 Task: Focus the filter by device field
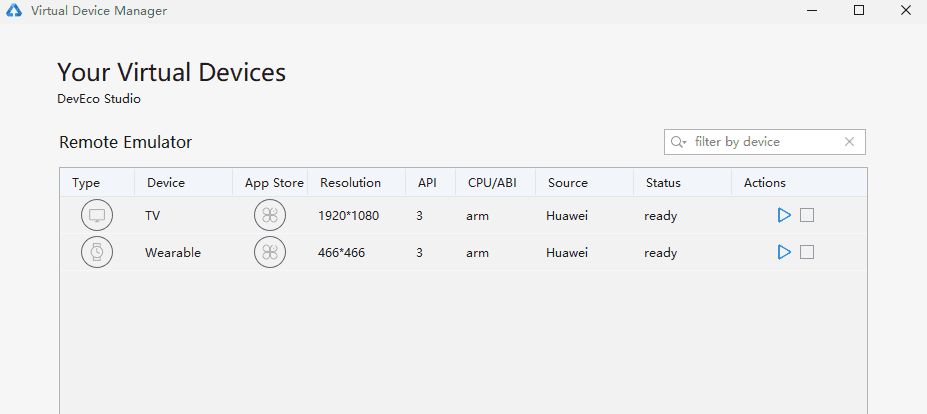(765, 142)
